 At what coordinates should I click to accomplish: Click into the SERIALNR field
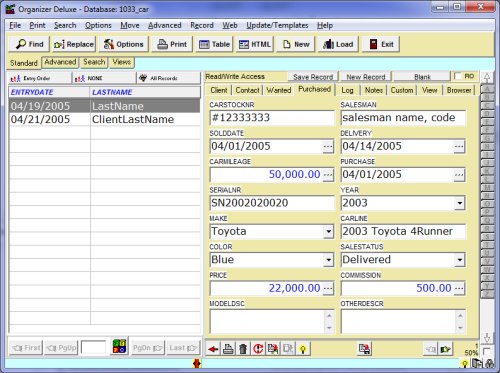click(272, 203)
